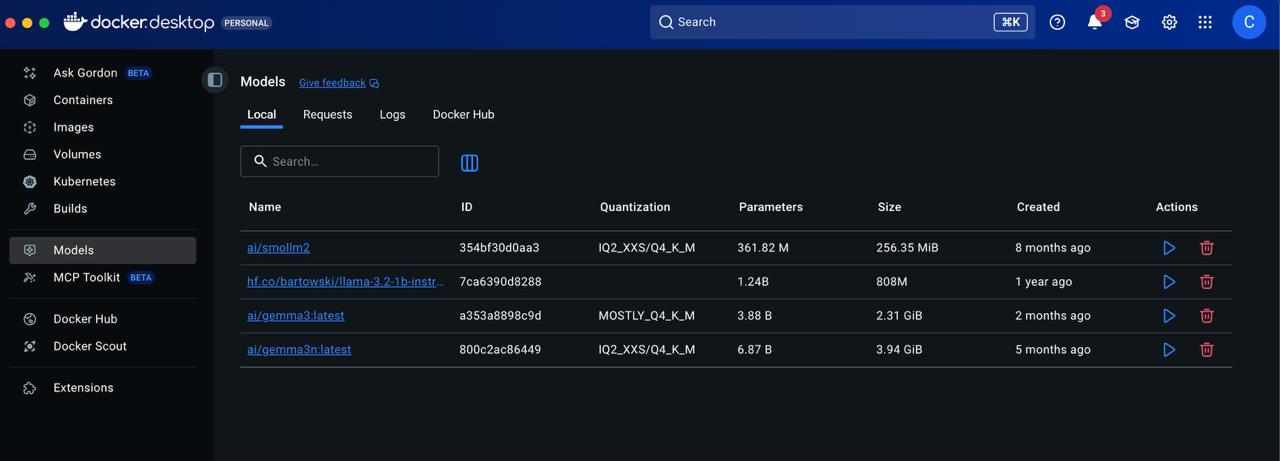This screenshot has height=461, width=1280.
Task: Open the user account avatar C
Action: pos(1249,22)
